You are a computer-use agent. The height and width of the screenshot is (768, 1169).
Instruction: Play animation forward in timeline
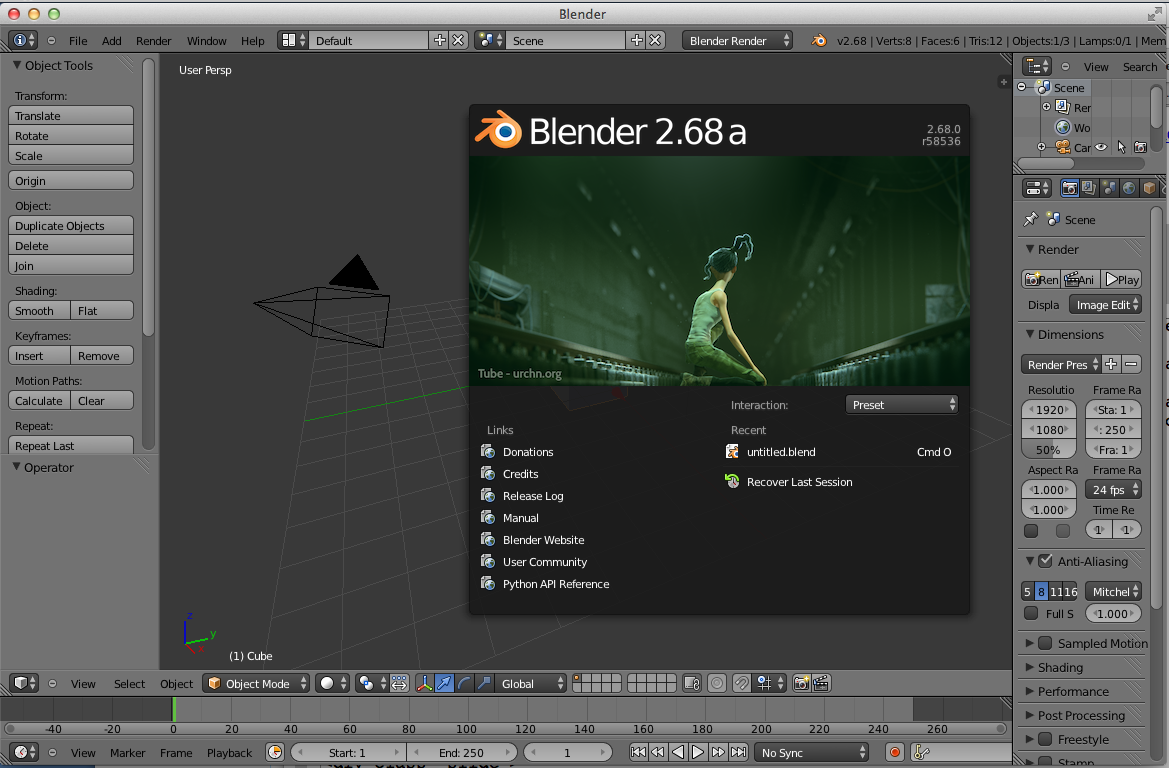[698, 752]
